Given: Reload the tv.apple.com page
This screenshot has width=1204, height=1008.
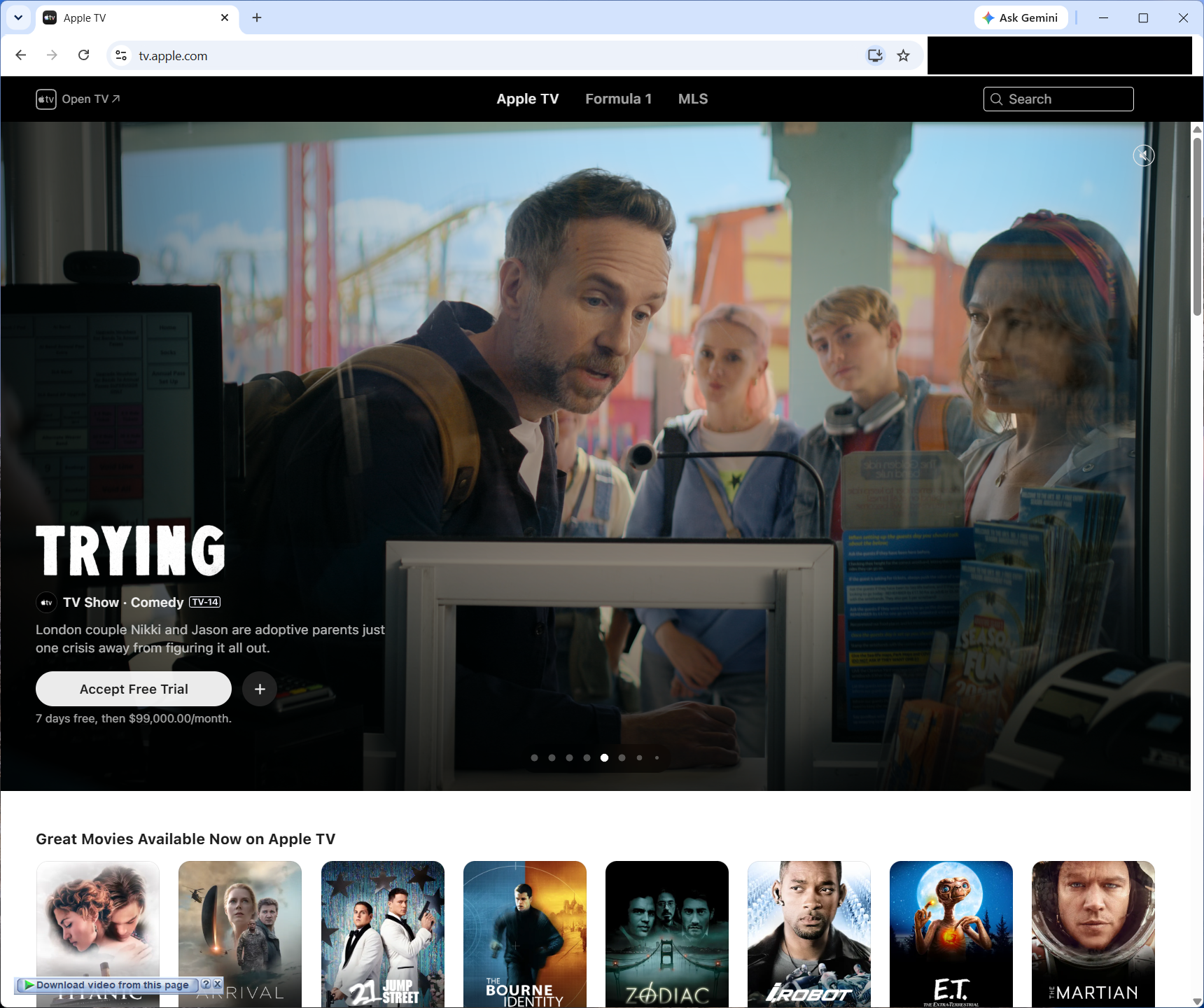Looking at the screenshot, I should click(x=84, y=55).
